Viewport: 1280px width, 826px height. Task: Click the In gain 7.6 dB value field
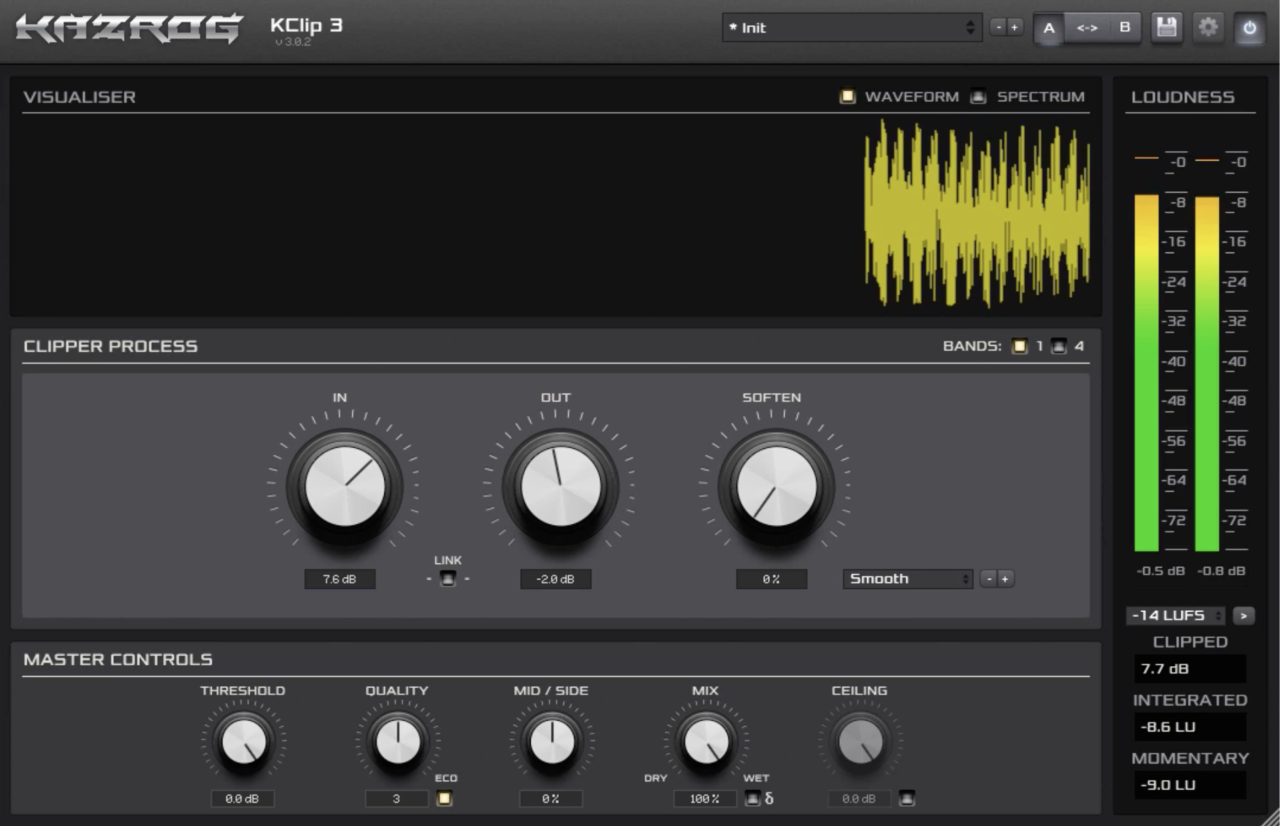tap(340, 579)
